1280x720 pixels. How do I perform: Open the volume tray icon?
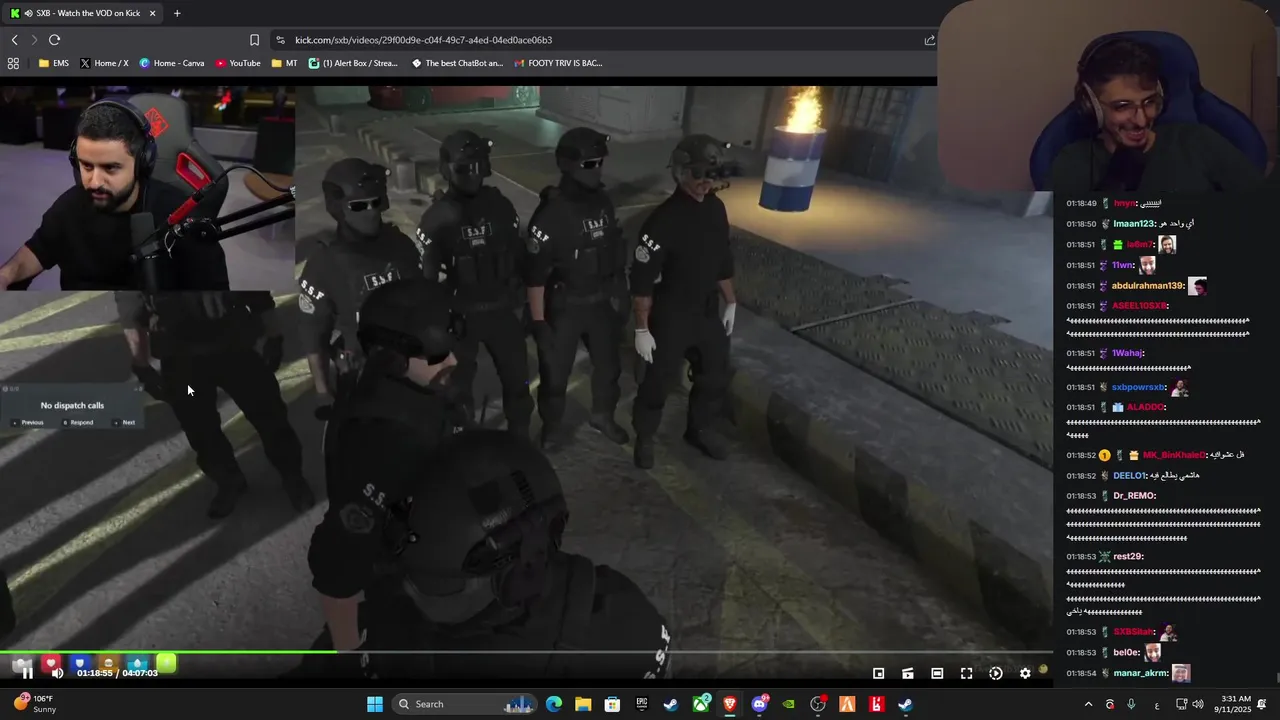[1198, 704]
